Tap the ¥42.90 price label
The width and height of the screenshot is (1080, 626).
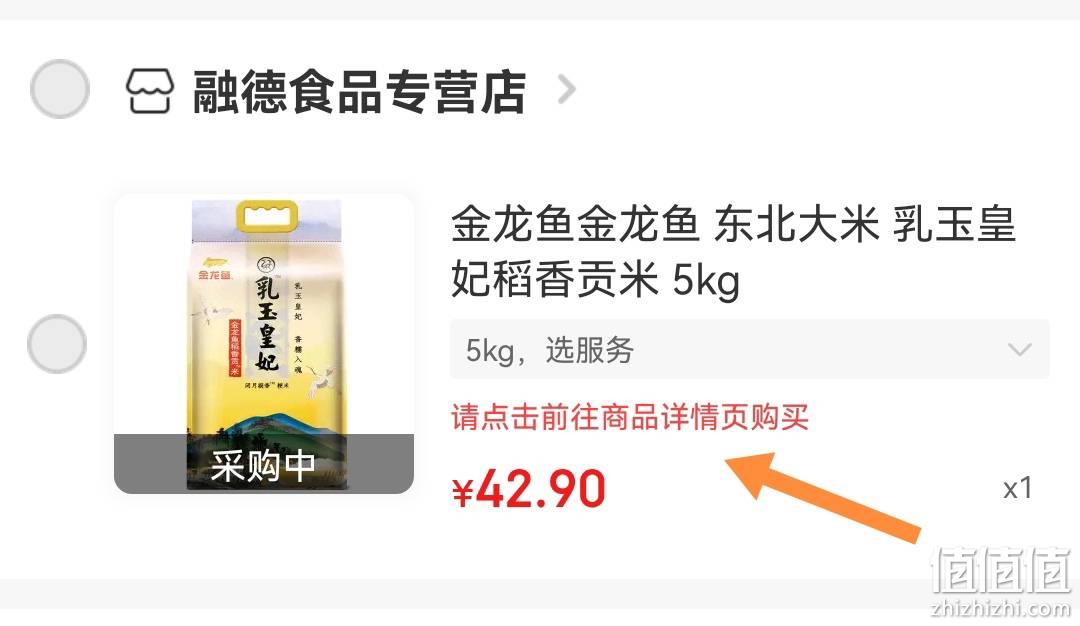point(528,489)
